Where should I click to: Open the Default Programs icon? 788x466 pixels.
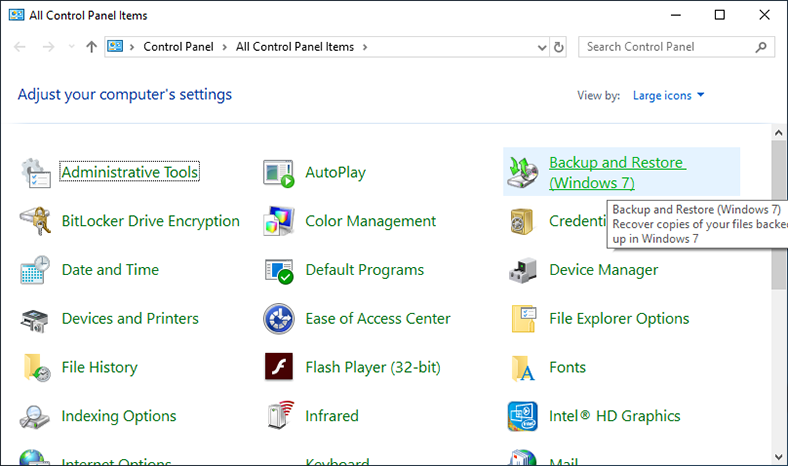[x=279, y=271]
